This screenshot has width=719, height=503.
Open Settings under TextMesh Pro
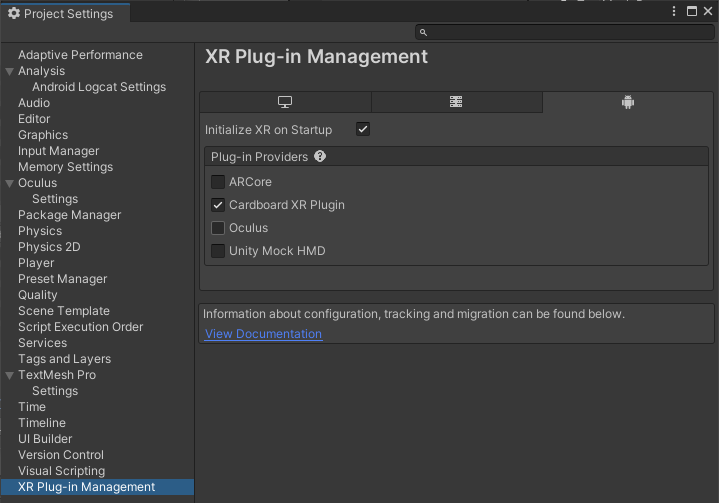[55, 391]
